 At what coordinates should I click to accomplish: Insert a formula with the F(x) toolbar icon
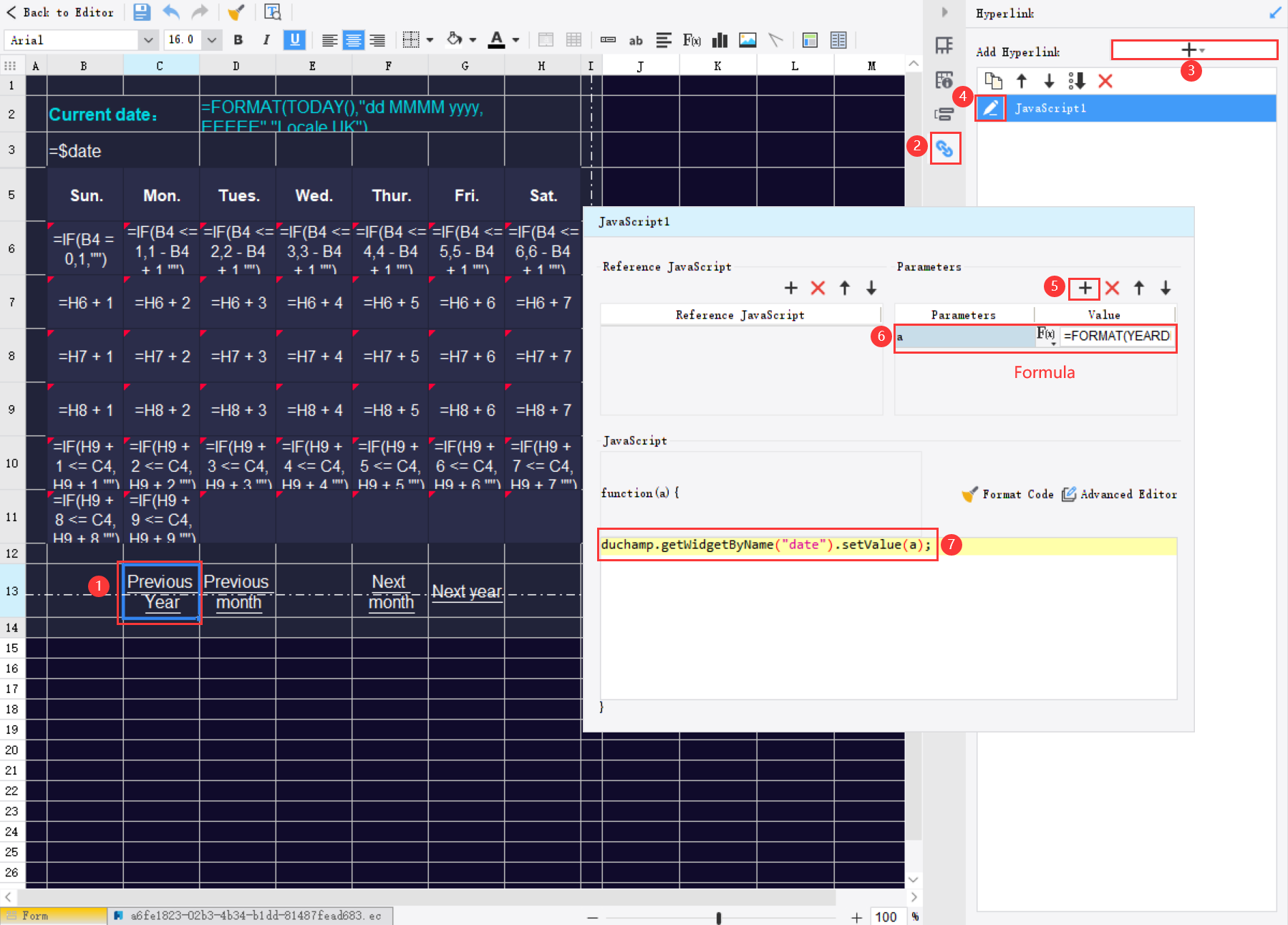pyautogui.click(x=692, y=40)
